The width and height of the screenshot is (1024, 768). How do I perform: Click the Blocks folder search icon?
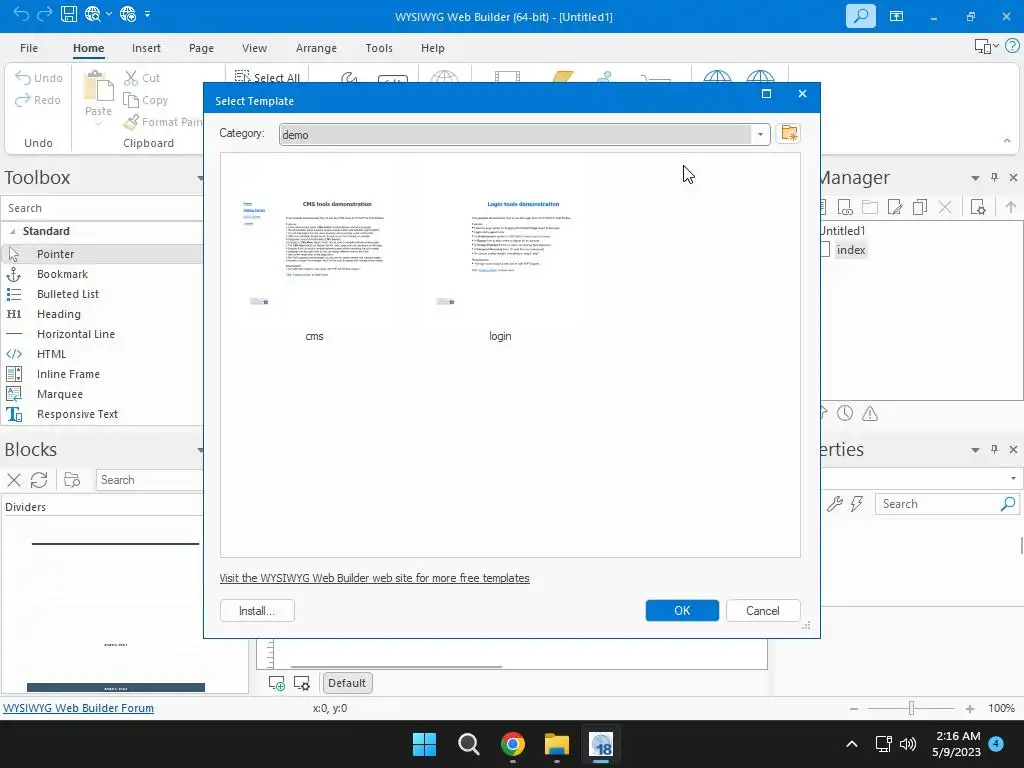(x=72, y=480)
